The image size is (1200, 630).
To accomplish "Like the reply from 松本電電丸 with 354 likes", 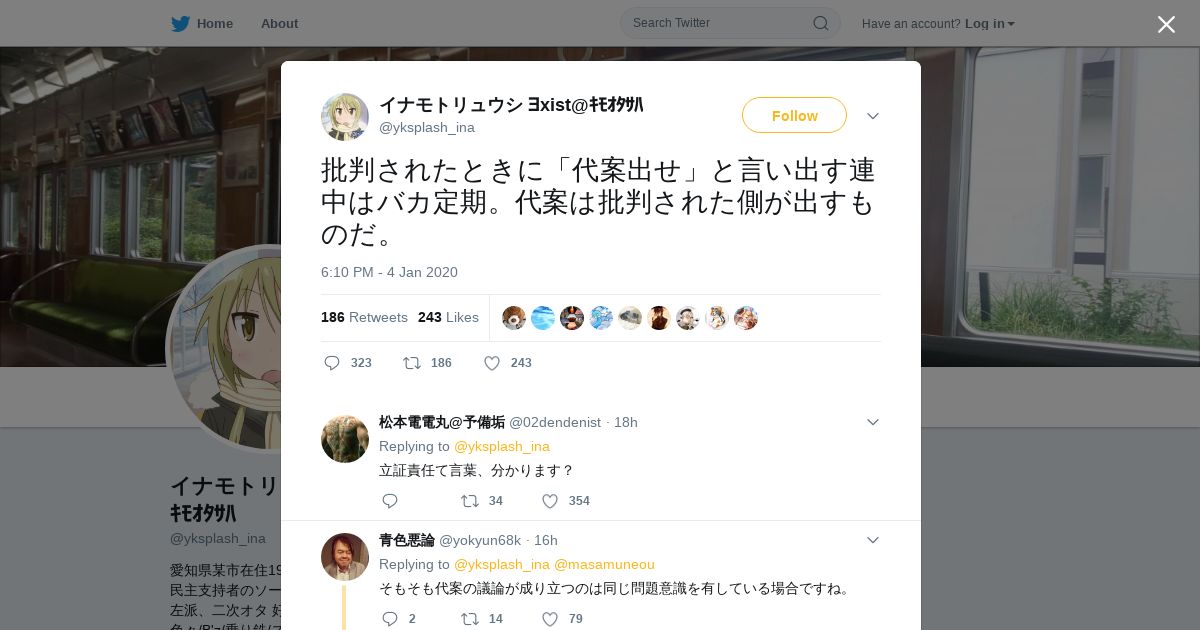I will click(550, 501).
